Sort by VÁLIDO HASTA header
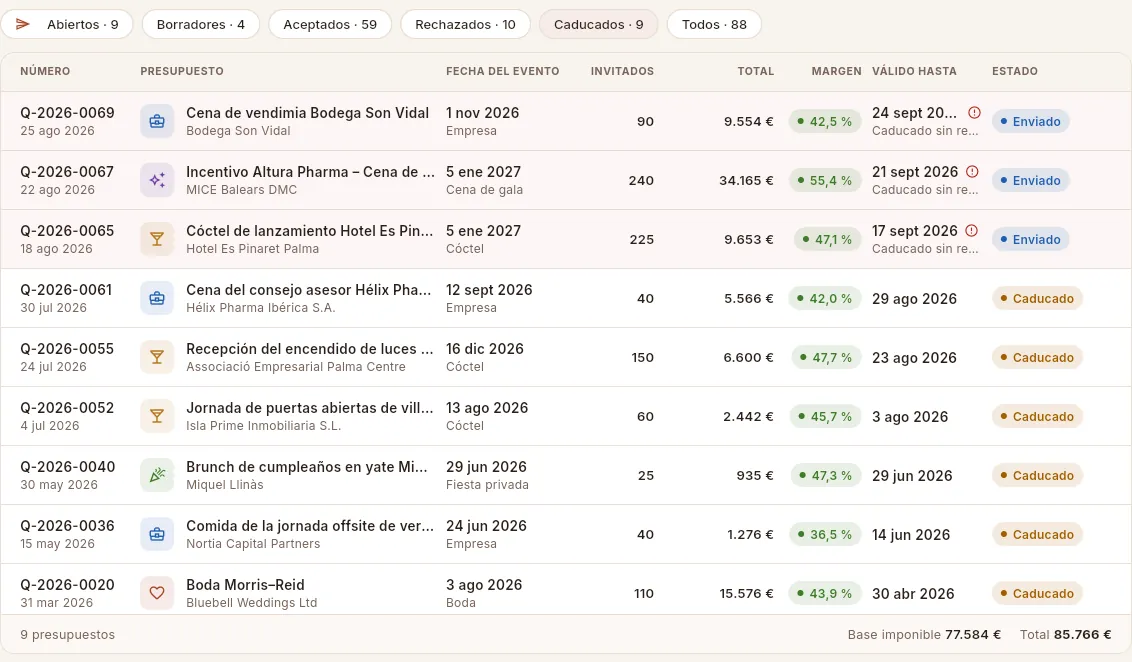Image resolution: width=1132 pixels, height=662 pixels. click(914, 71)
